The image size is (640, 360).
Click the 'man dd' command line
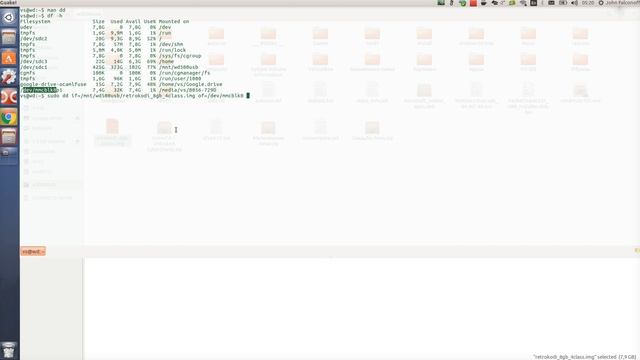42,10
